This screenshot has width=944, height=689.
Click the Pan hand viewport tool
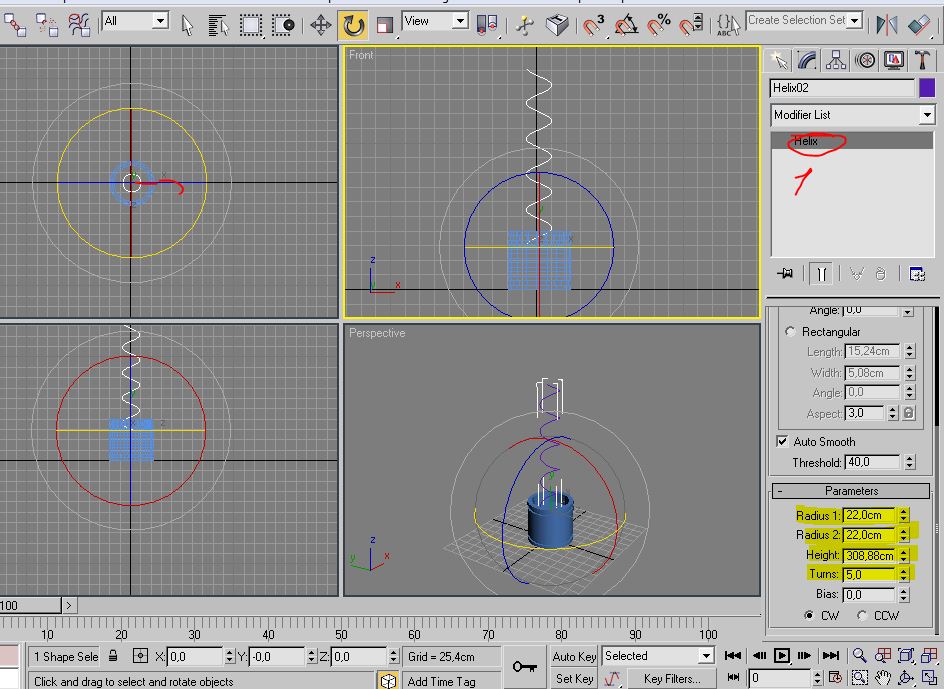click(883, 678)
